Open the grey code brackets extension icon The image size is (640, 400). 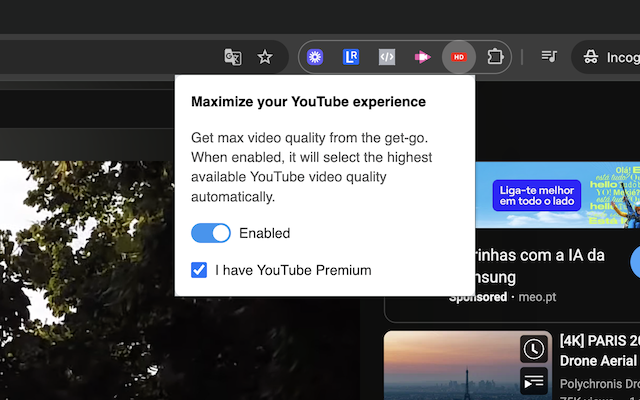tap(387, 57)
